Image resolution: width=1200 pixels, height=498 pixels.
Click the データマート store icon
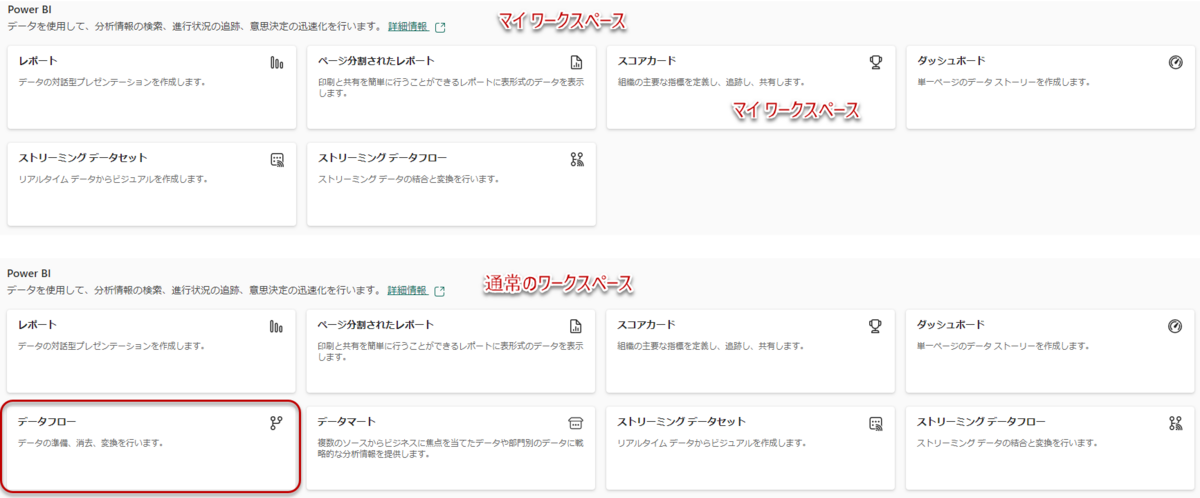576,423
